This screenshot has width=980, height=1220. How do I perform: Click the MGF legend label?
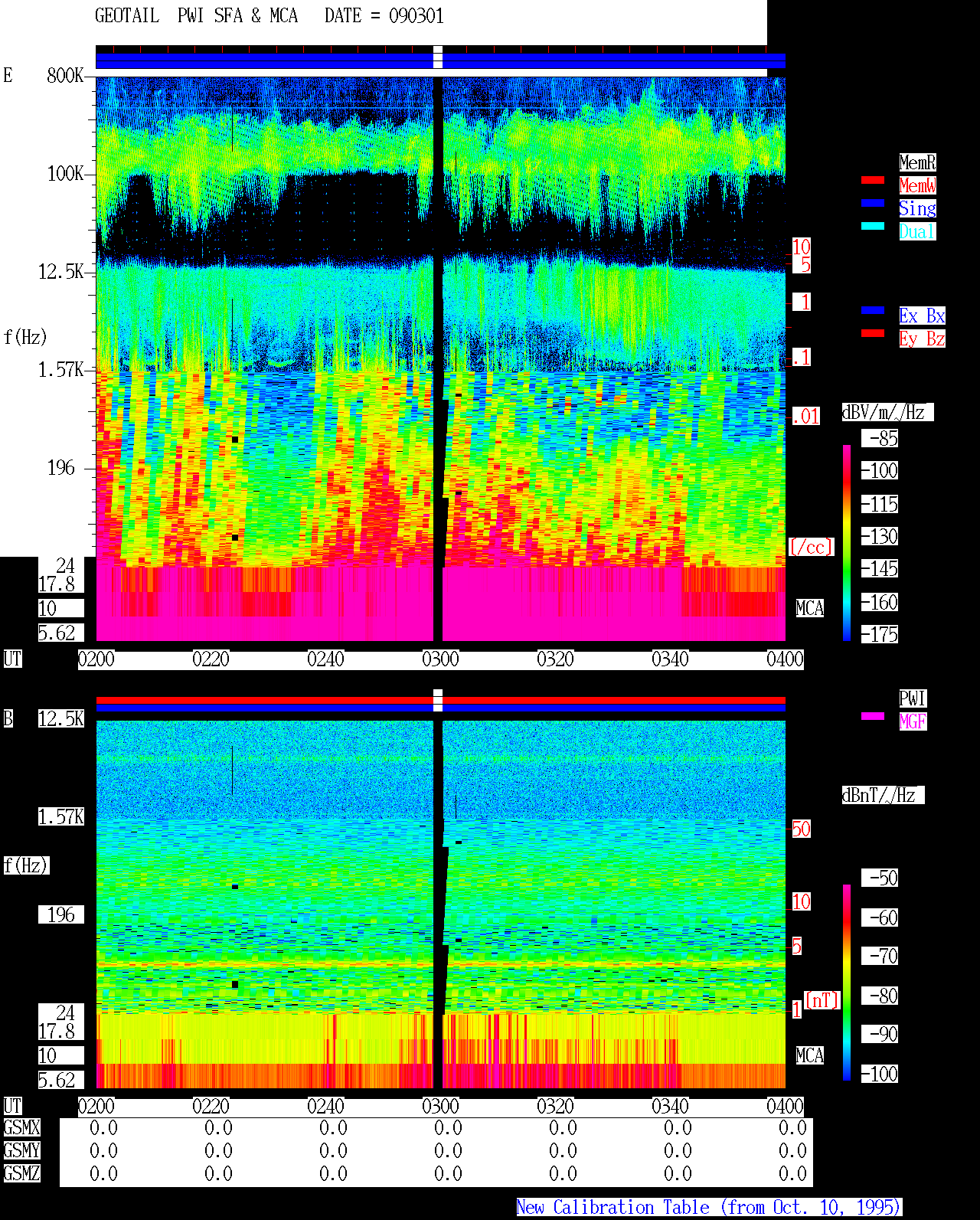(913, 721)
